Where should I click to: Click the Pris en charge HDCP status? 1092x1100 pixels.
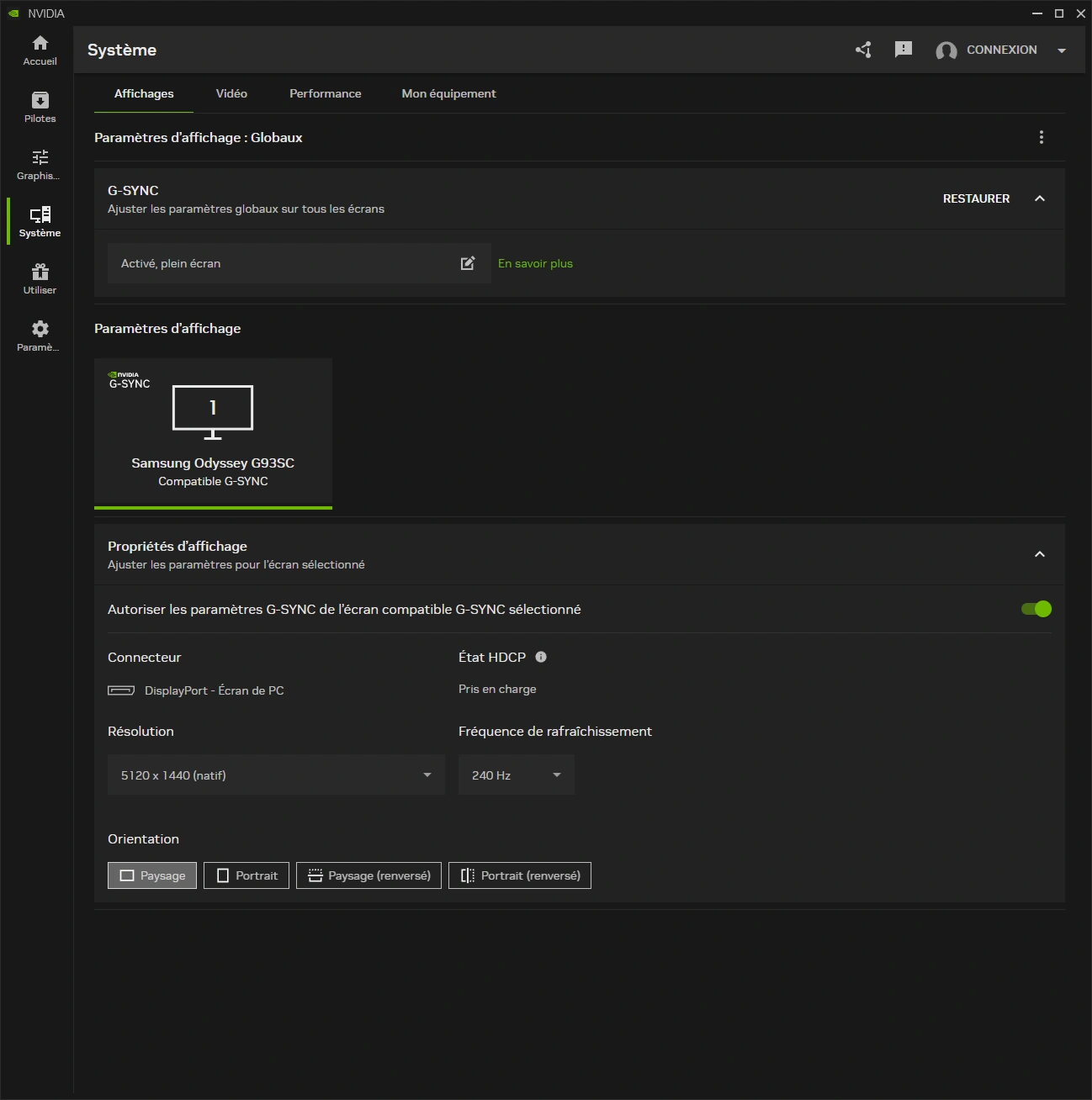click(497, 689)
